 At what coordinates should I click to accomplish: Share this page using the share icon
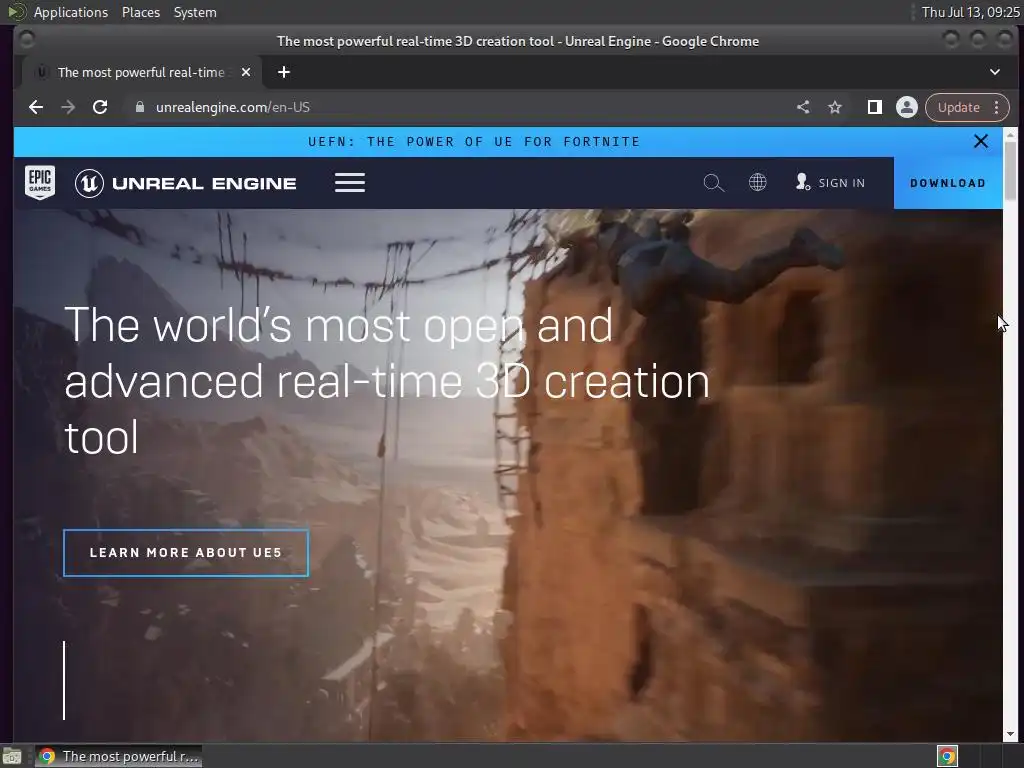coord(803,107)
